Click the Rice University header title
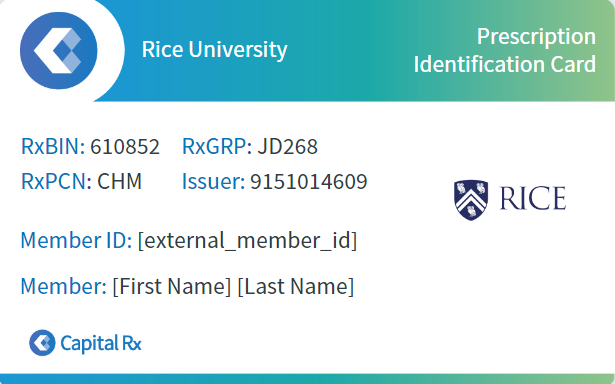The width and height of the screenshot is (615, 384). coord(215,49)
